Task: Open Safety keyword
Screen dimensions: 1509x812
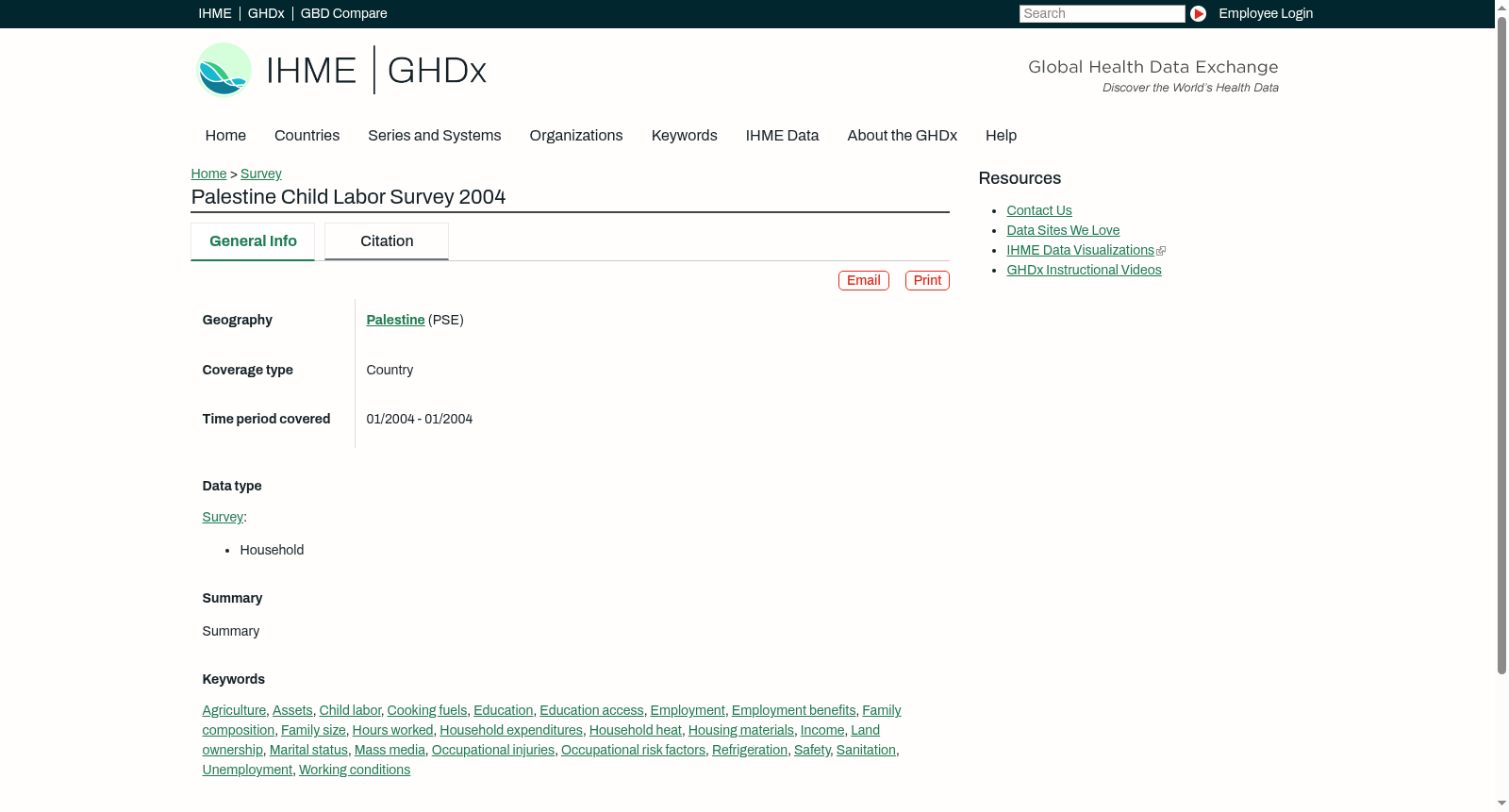Action: tap(812, 750)
